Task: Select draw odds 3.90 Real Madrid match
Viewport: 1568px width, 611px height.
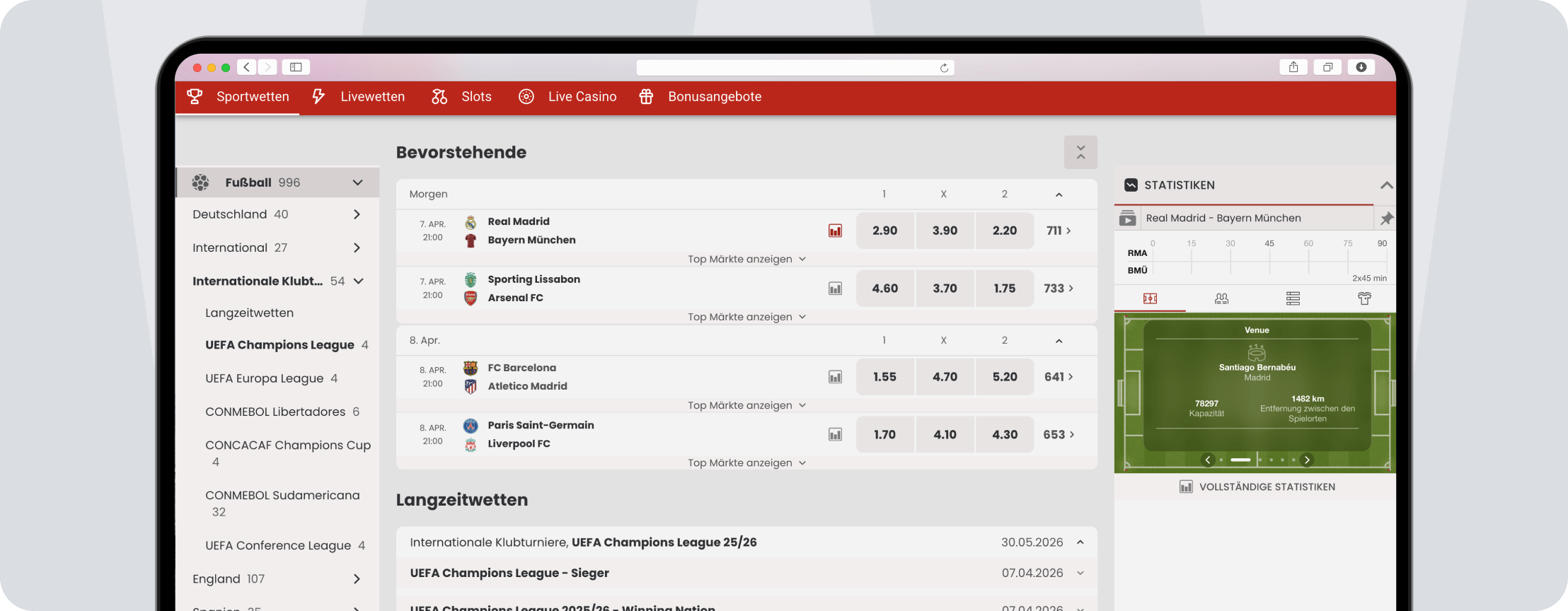Action: click(945, 231)
